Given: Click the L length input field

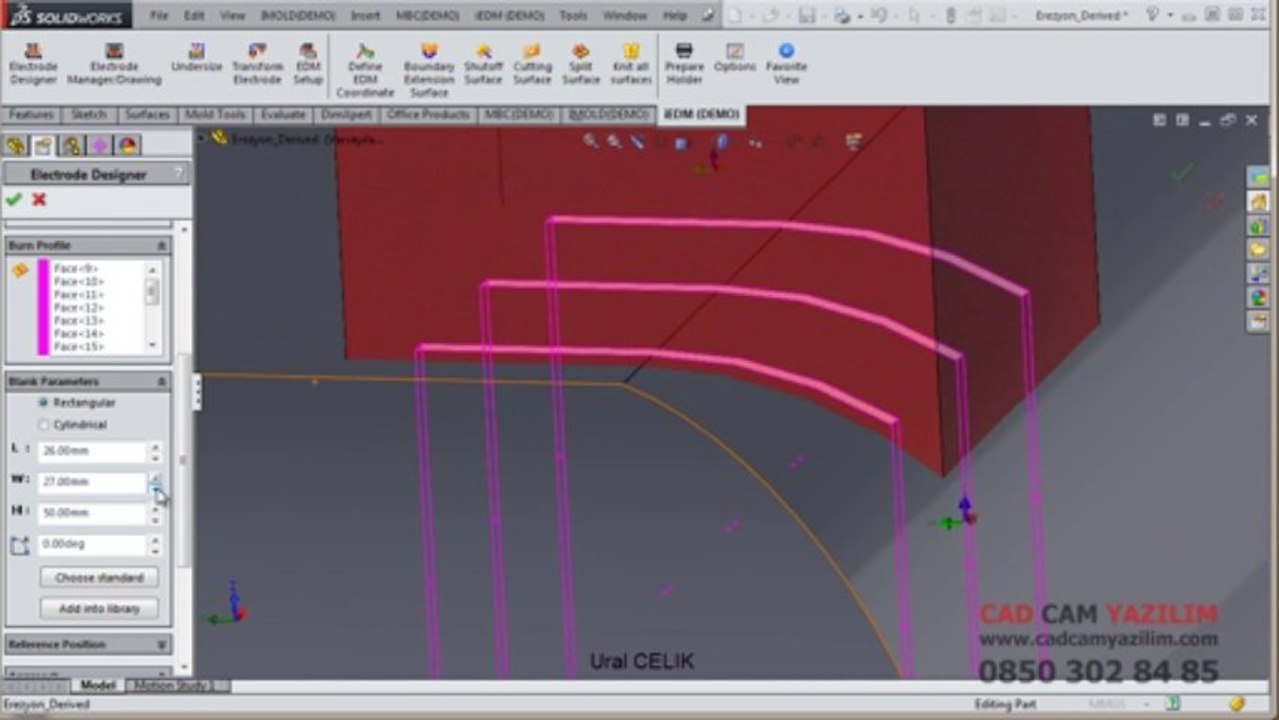Looking at the screenshot, I should pyautogui.click(x=92, y=451).
